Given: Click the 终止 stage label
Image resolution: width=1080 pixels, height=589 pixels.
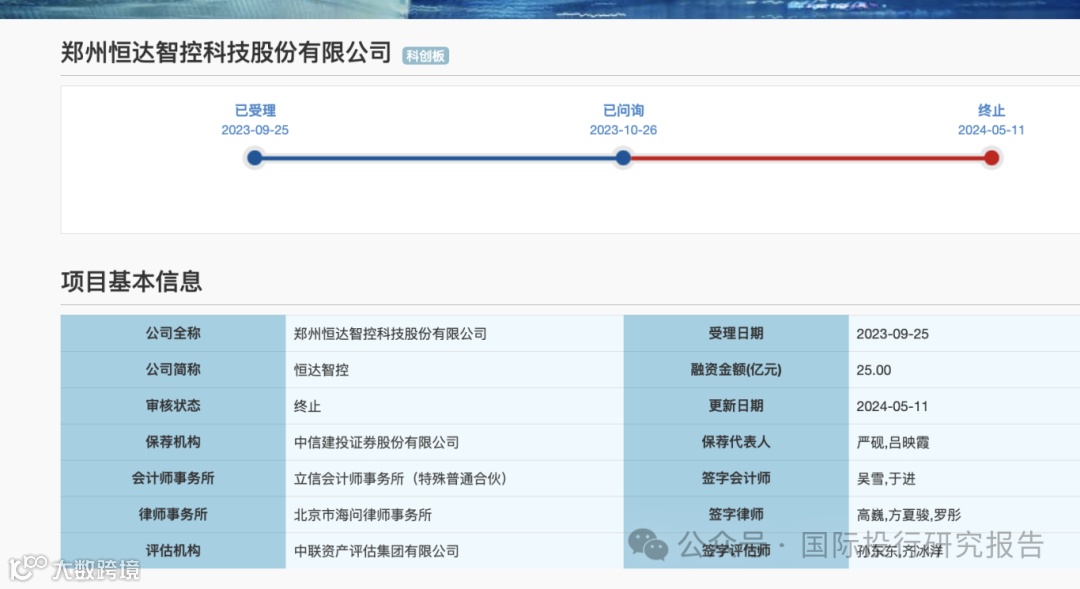Looking at the screenshot, I should point(991,110).
